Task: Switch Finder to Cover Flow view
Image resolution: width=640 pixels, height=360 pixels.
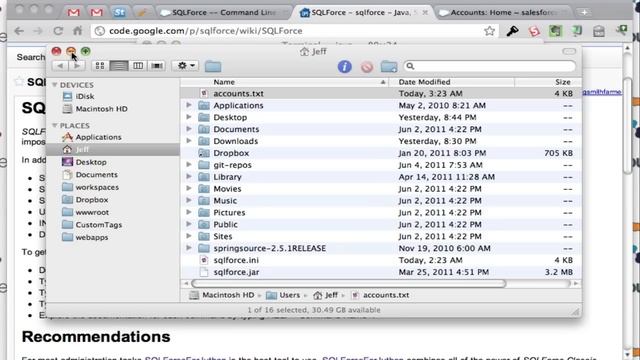Action: (157, 66)
